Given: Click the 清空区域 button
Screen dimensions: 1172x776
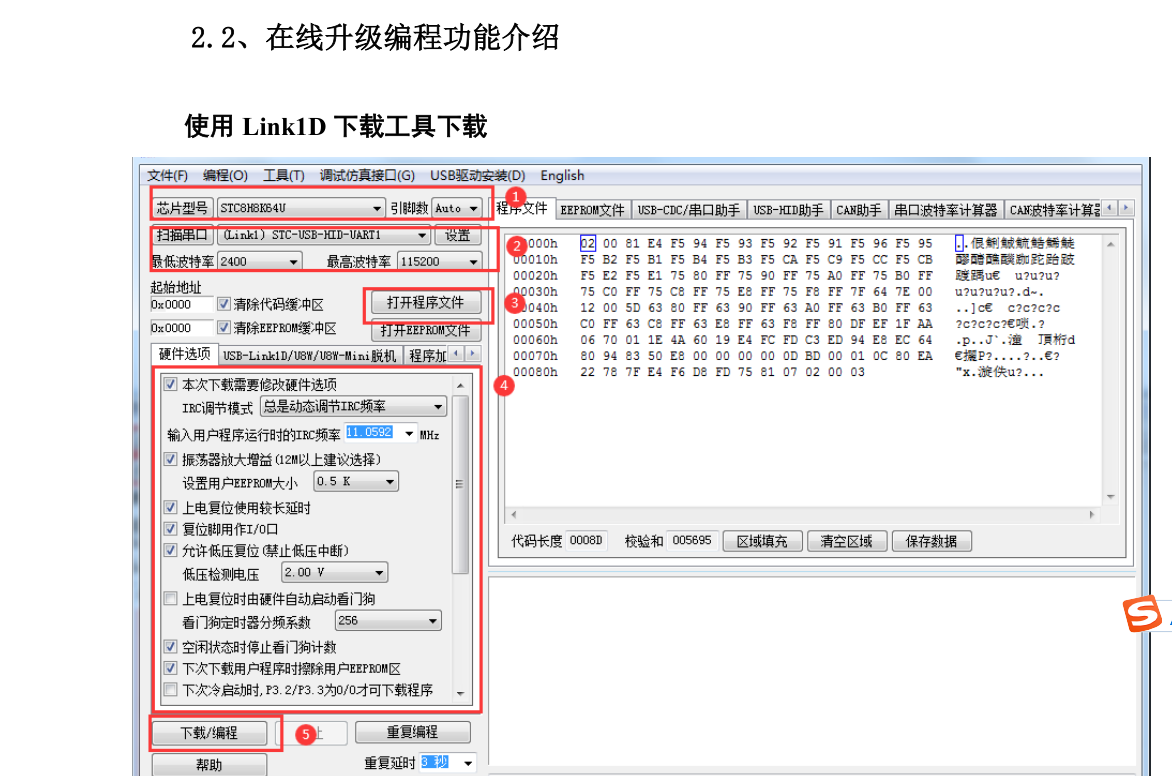Looking at the screenshot, I should 847,541.
